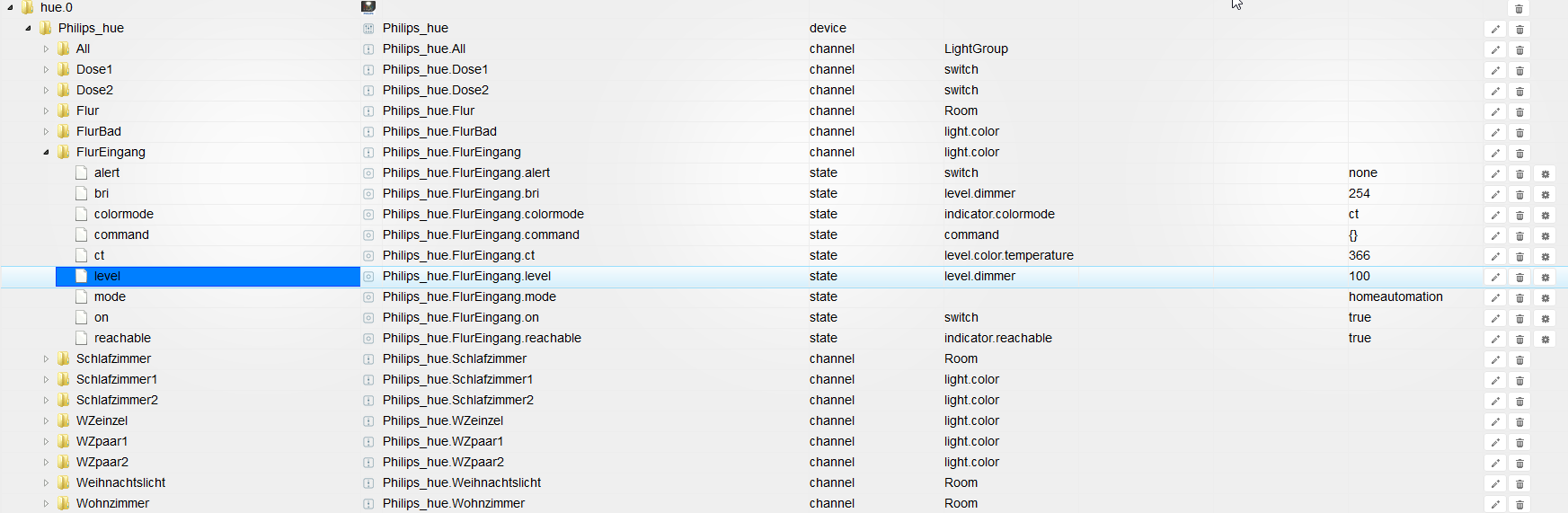Viewport: 1568px width, 513px height.
Task: Open settings gear for FlurEingang.alert state
Action: (x=1546, y=174)
